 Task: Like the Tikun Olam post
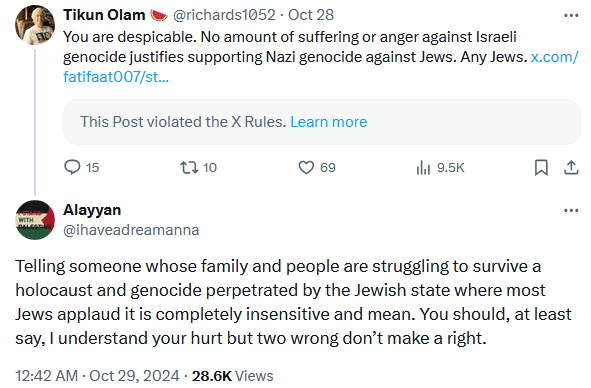317,167
